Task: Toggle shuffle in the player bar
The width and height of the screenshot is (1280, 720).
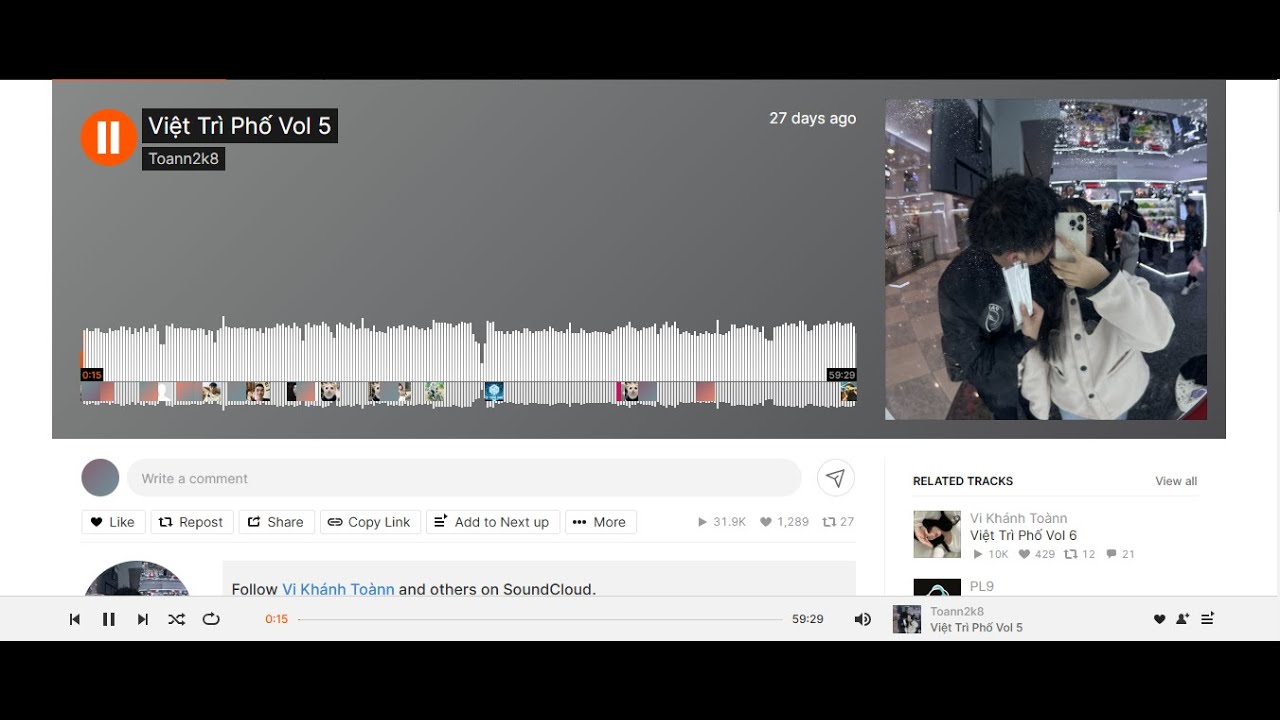Action: 177,620
